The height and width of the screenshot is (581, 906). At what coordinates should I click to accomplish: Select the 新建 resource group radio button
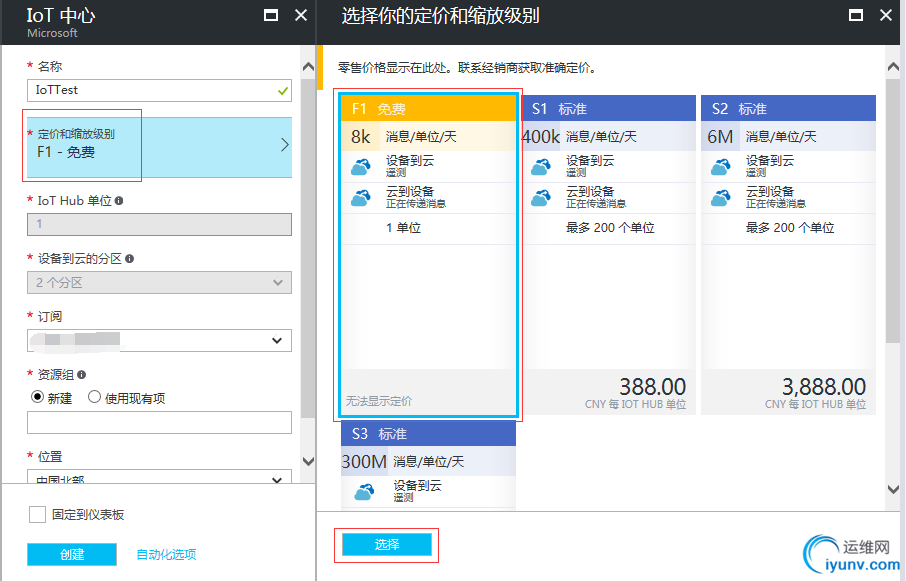38,397
